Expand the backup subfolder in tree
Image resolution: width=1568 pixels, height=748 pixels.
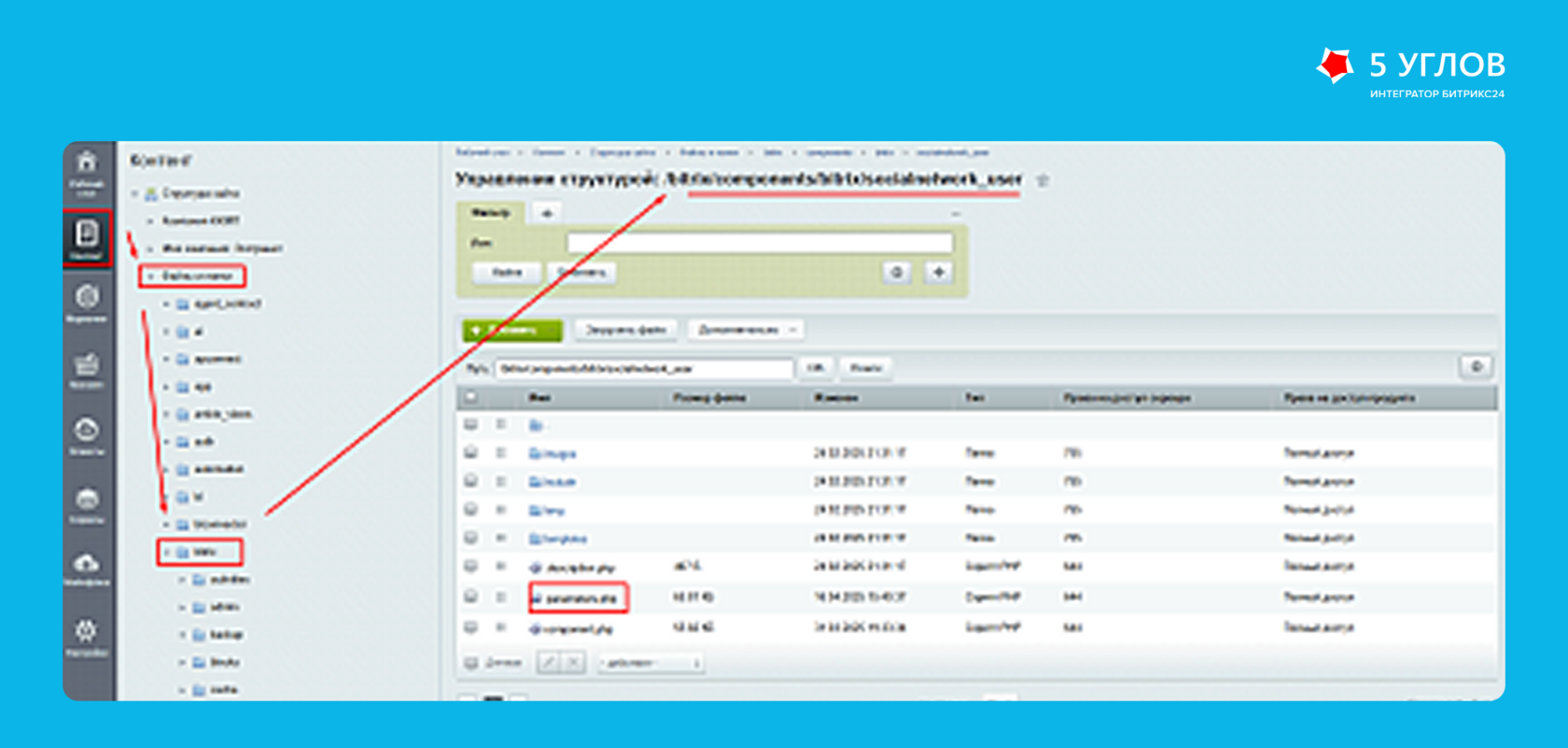[x=182, y=635]
